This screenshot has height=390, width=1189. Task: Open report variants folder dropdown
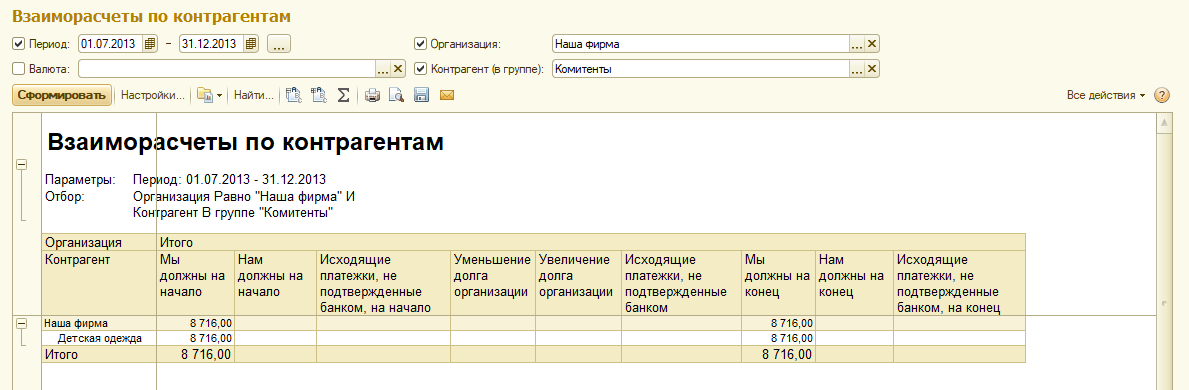[x=209, y=96]
